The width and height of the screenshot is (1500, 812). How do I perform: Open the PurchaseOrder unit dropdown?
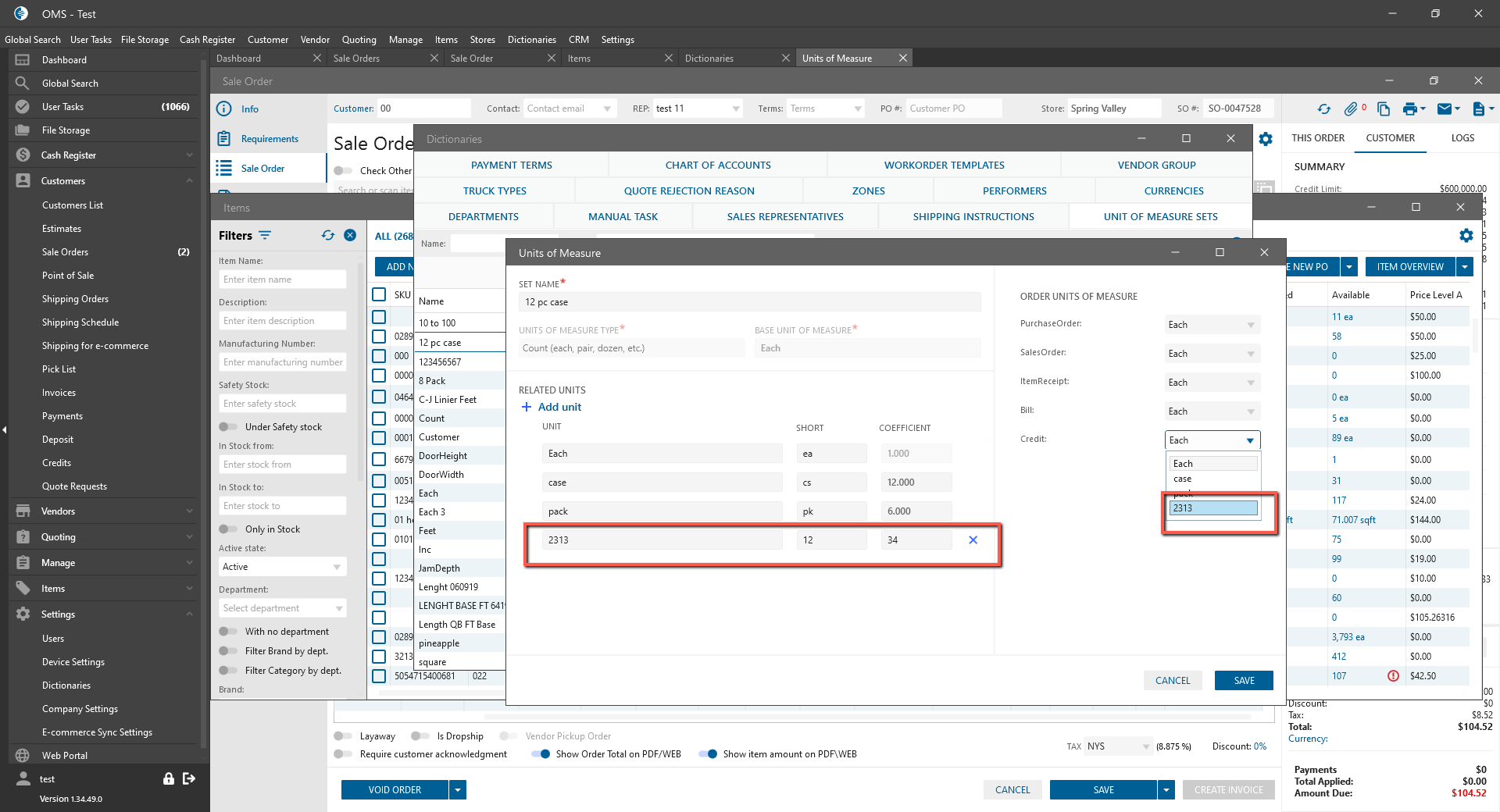point(1212,325)
